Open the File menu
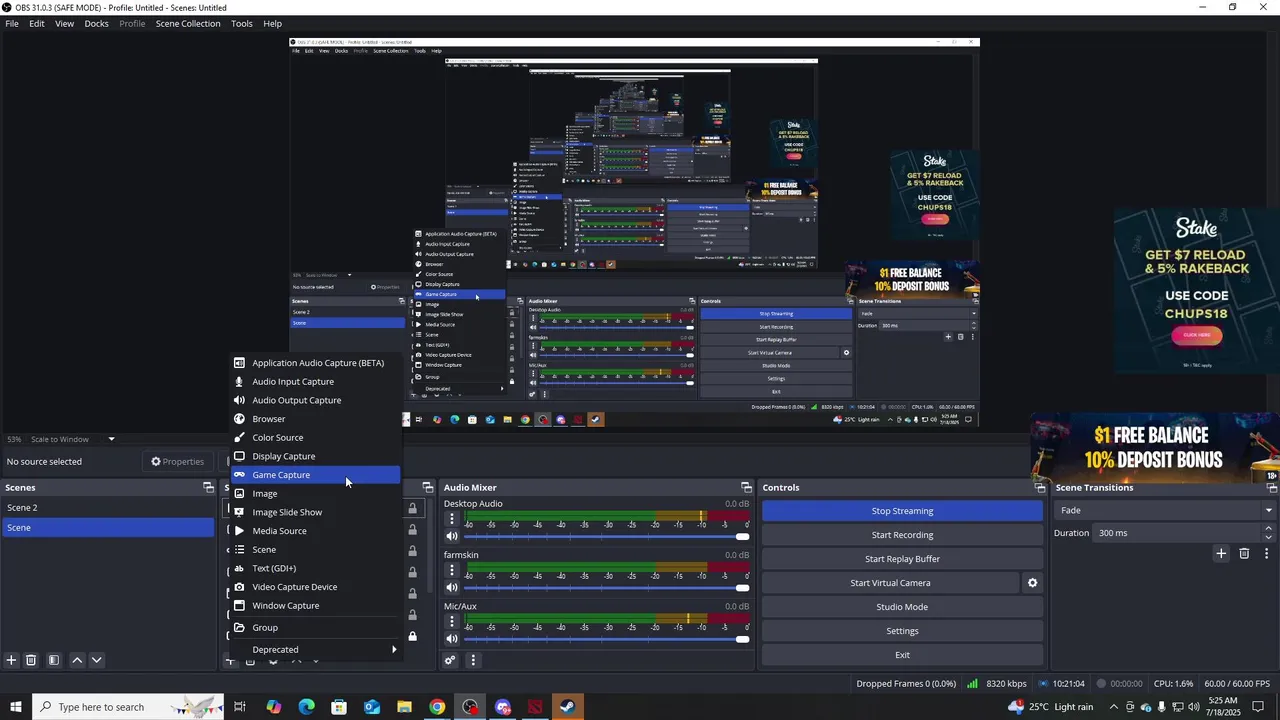This screenshot has width=1280, height=720. (12, 23)
